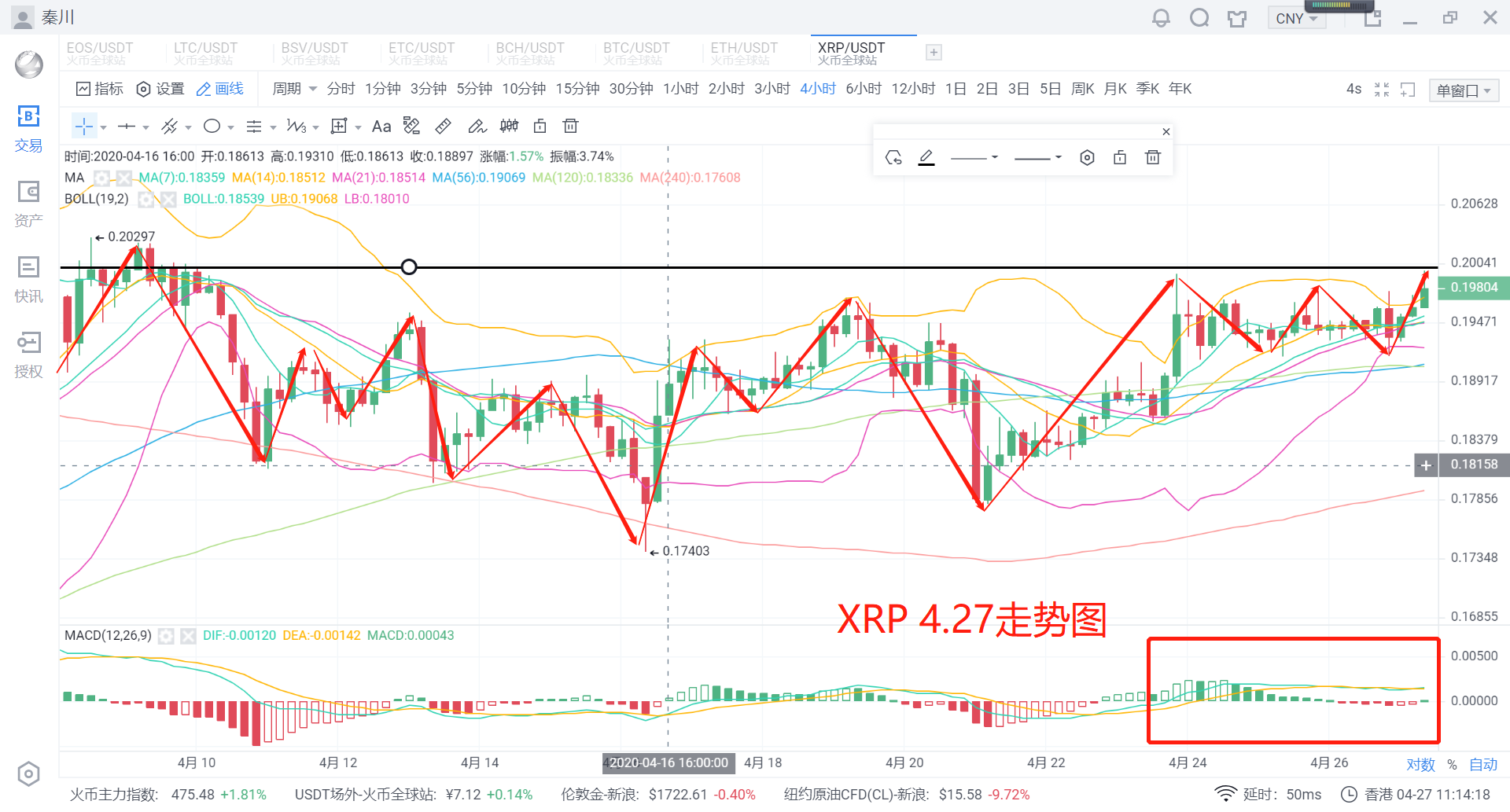1510x812 pixels.
Task: Open the chat message bubble icon
Action: pos(1199,17)
